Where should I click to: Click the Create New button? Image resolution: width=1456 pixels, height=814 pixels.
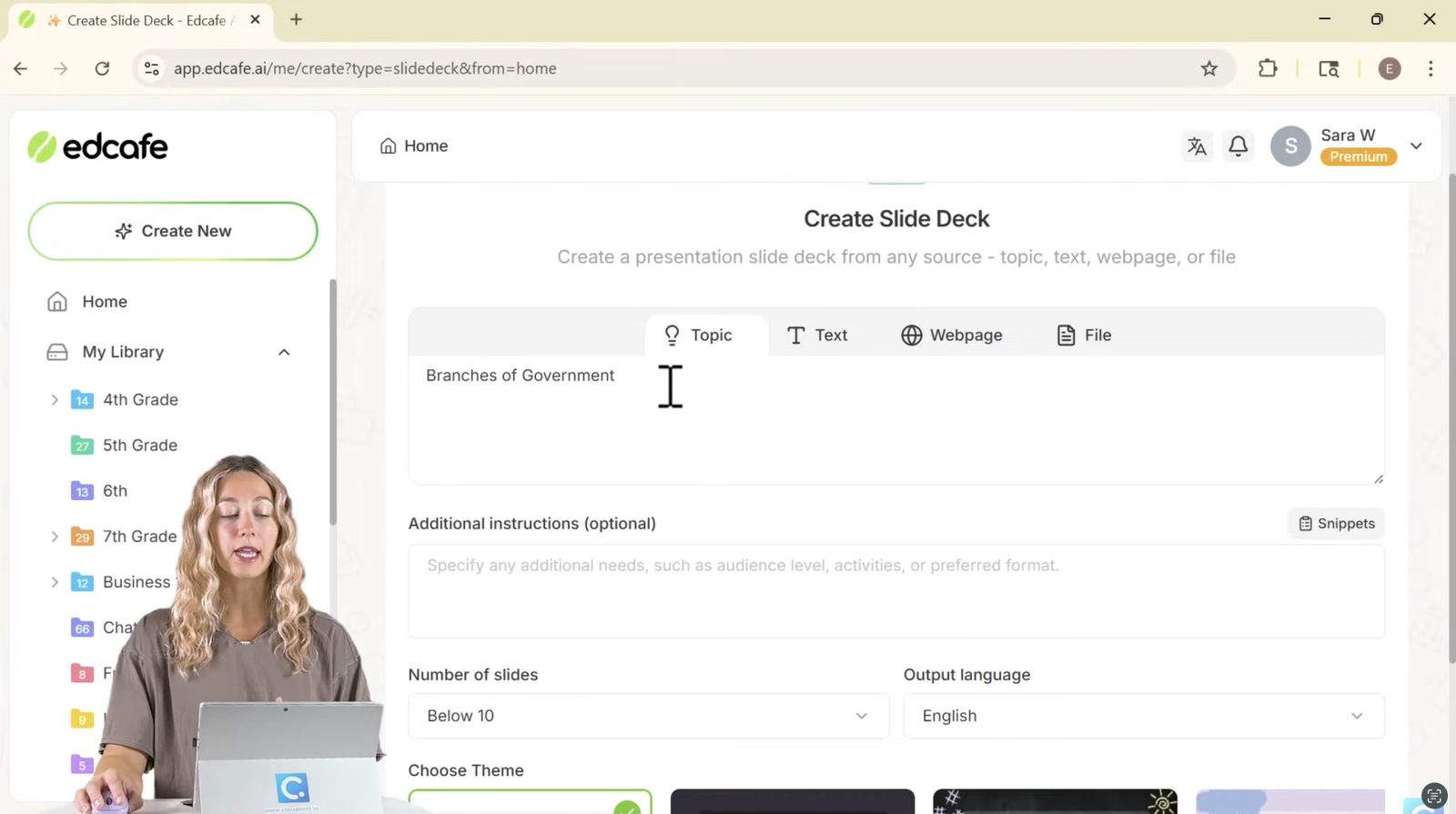click(173, 231)
